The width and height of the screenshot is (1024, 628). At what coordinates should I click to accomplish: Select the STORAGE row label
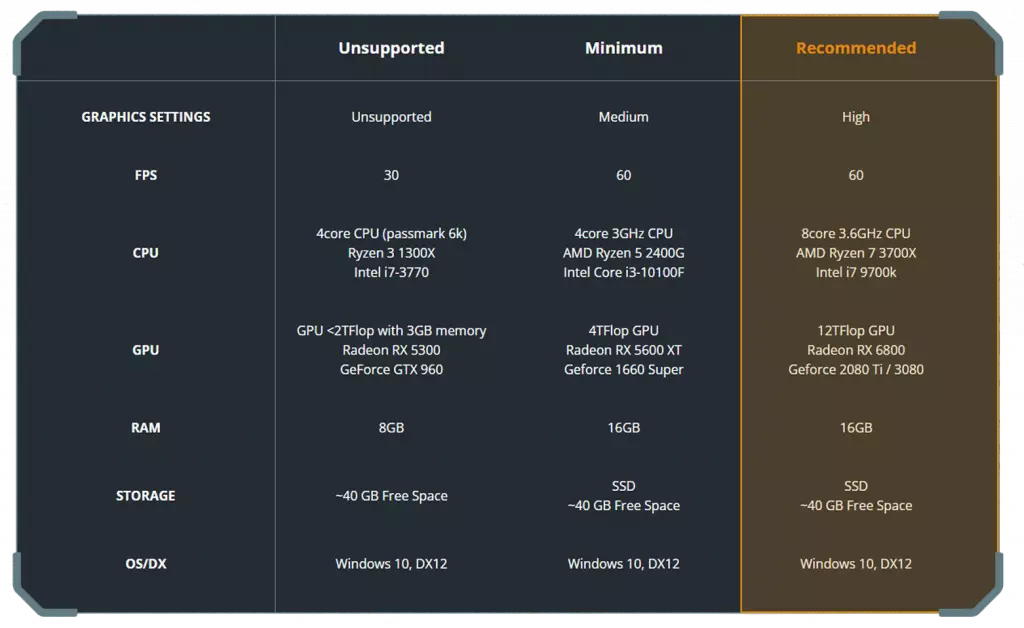(x=146, y=495)
